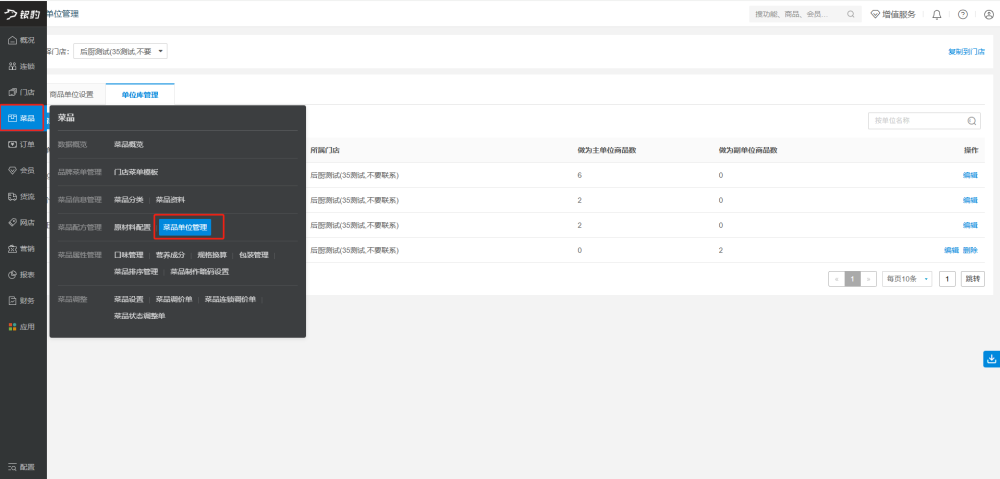Open the 报表 reports sidebar item

coord(22,275)
